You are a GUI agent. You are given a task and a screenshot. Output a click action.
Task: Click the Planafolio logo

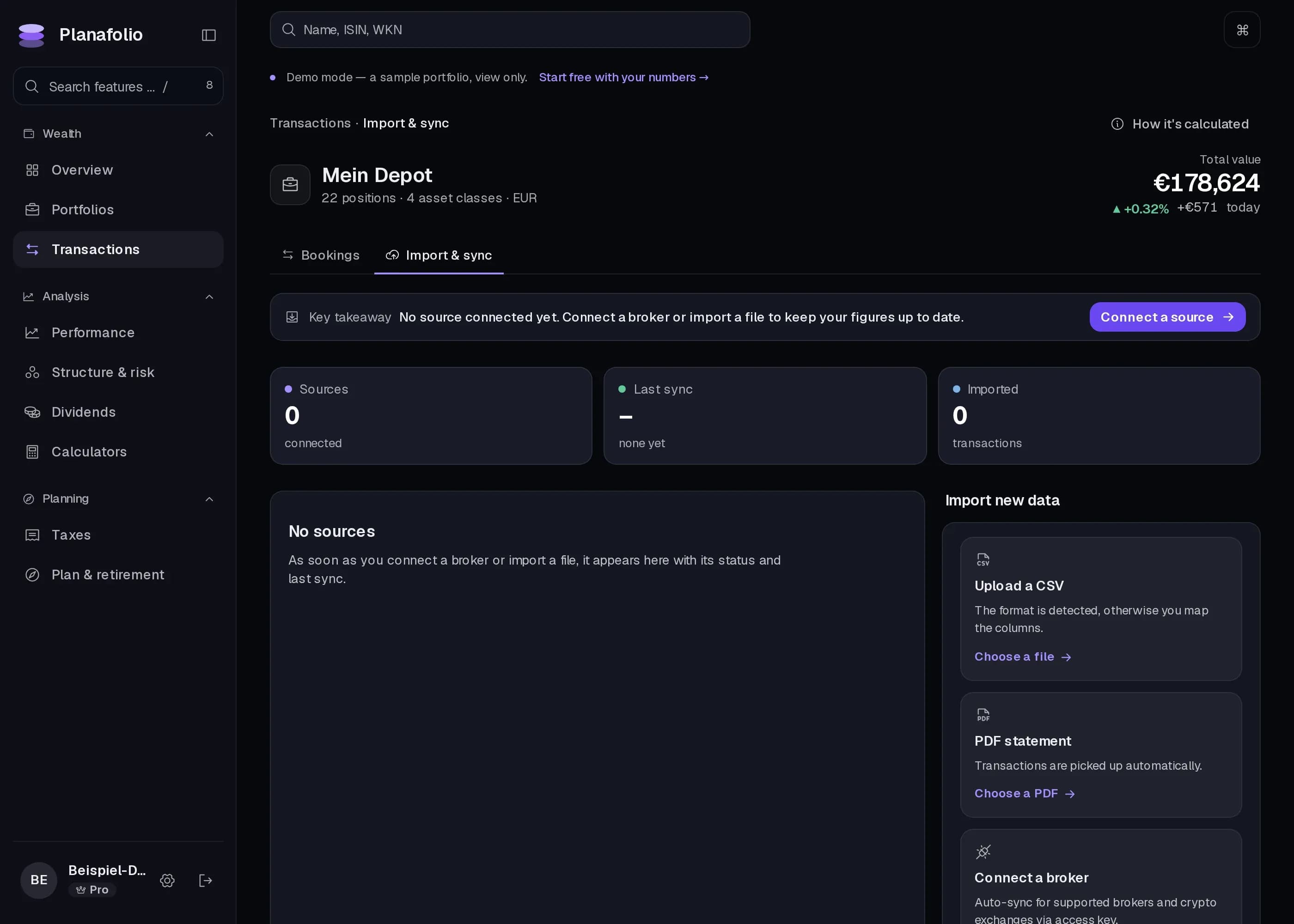[x=31, y=35]
